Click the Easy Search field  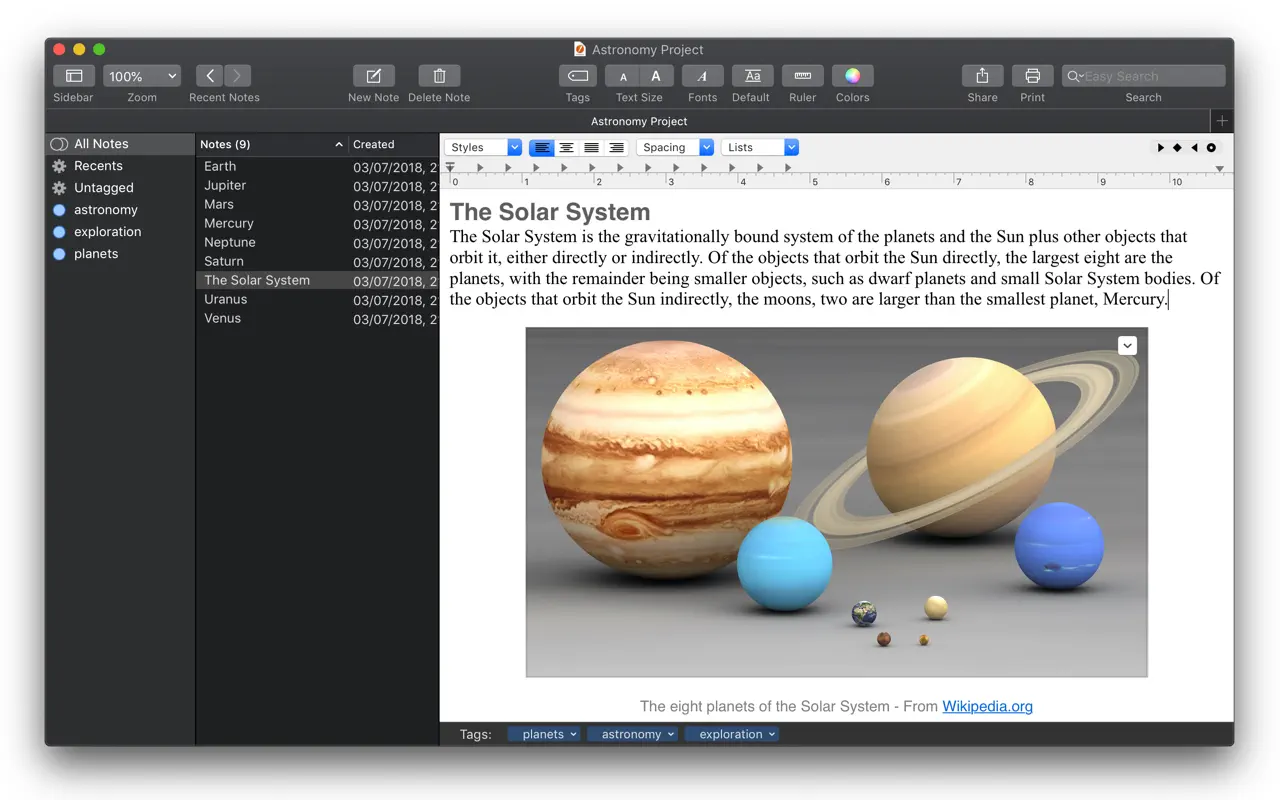[1150, 76]
